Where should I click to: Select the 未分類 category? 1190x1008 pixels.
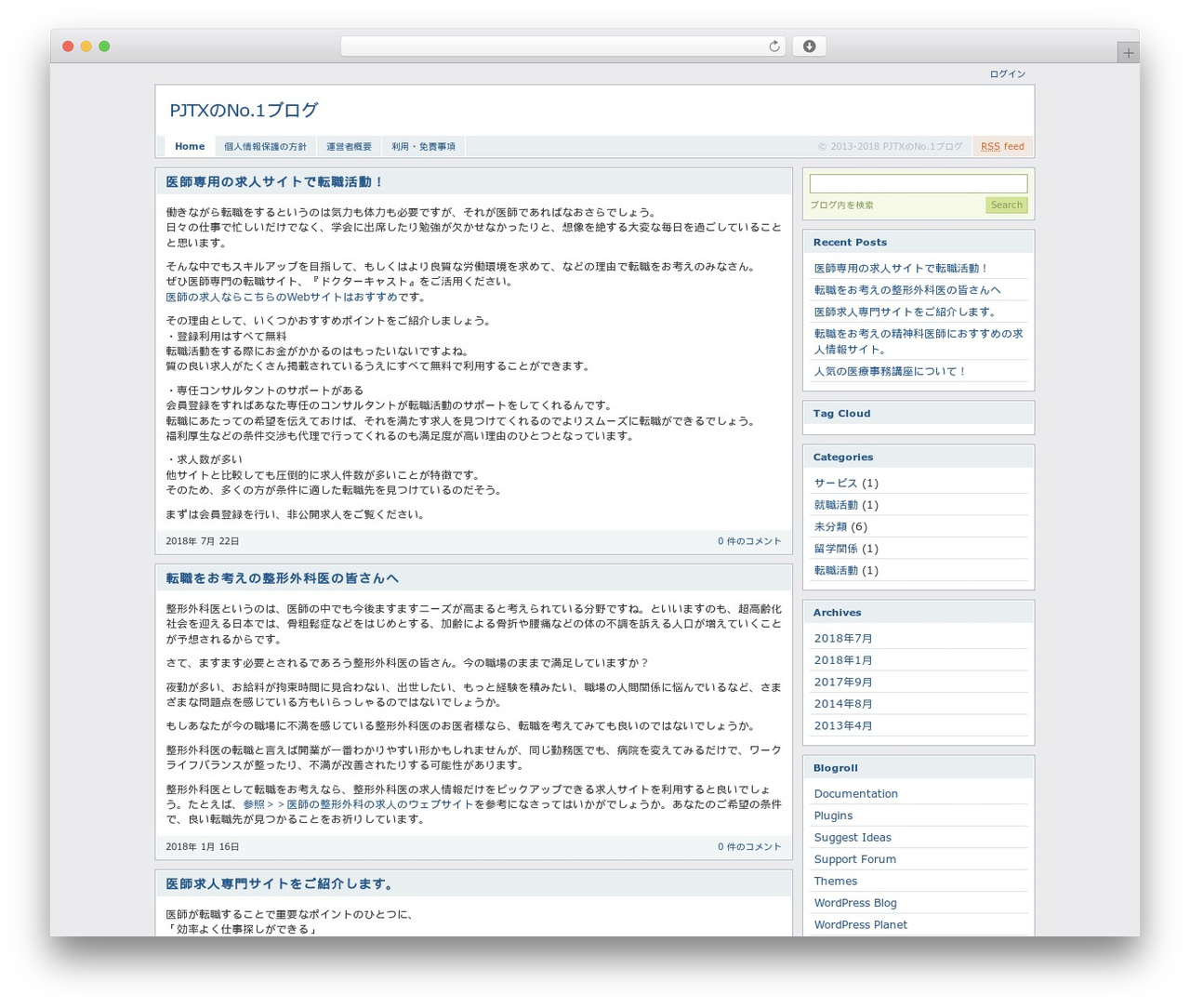[x=830, y=527]
